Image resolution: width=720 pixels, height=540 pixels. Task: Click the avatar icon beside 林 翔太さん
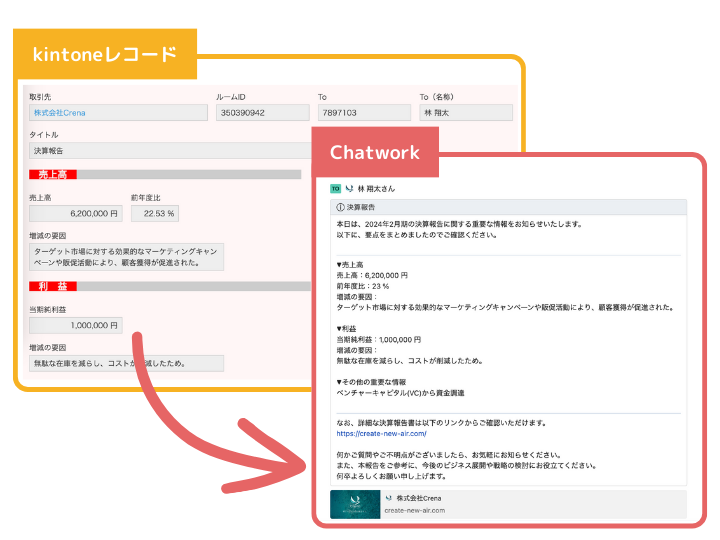coord(349,189)
